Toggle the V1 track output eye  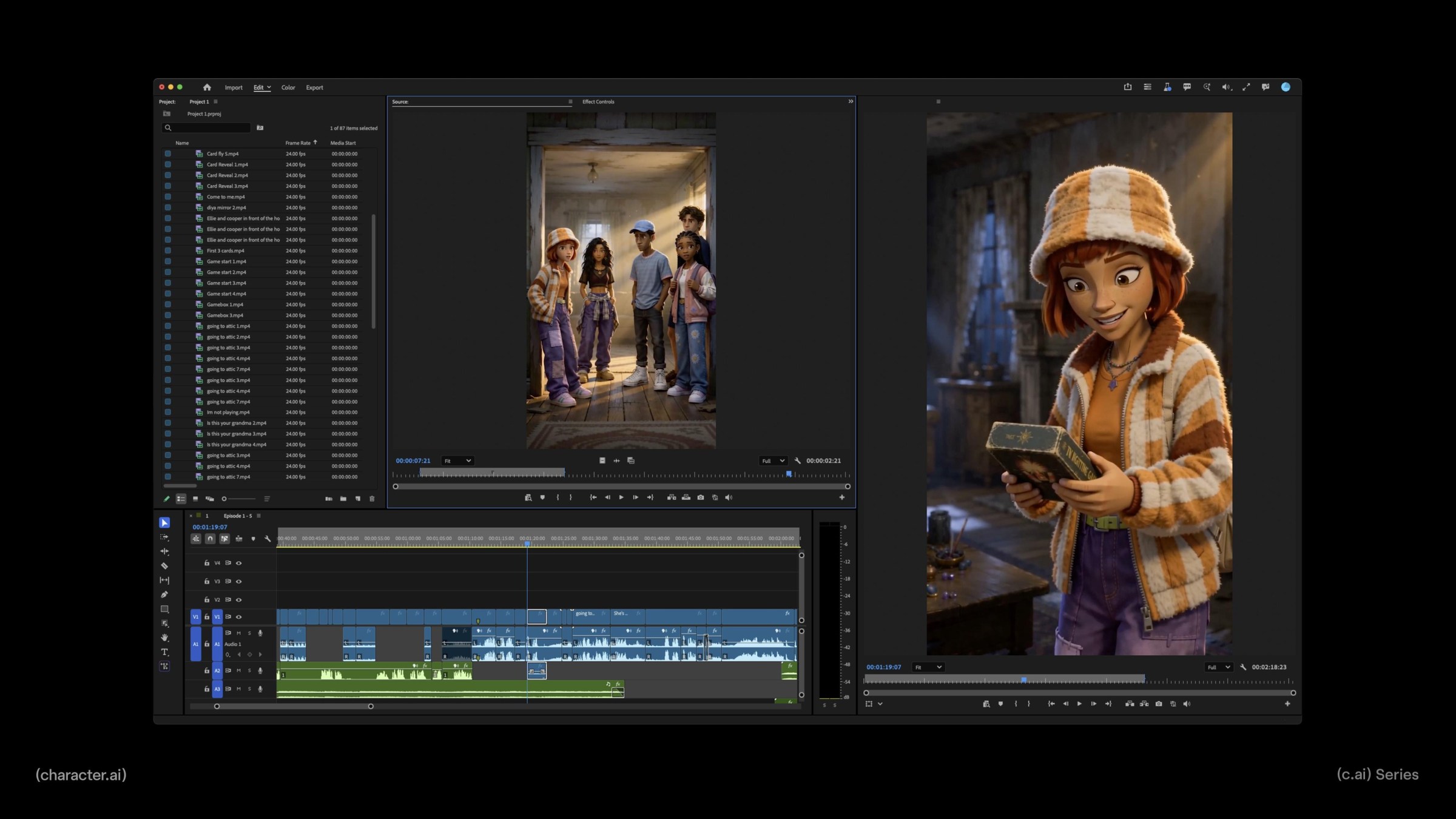[239, 617]
